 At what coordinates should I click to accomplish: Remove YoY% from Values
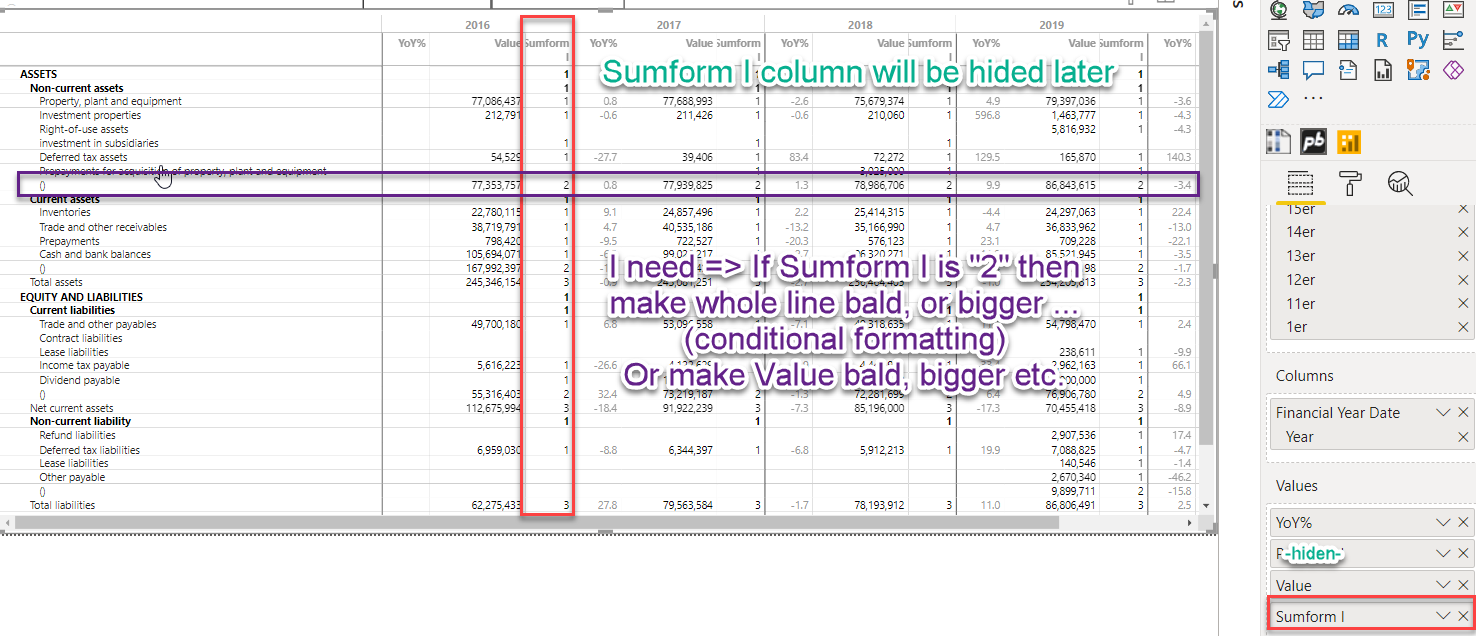coord(1463,522)
